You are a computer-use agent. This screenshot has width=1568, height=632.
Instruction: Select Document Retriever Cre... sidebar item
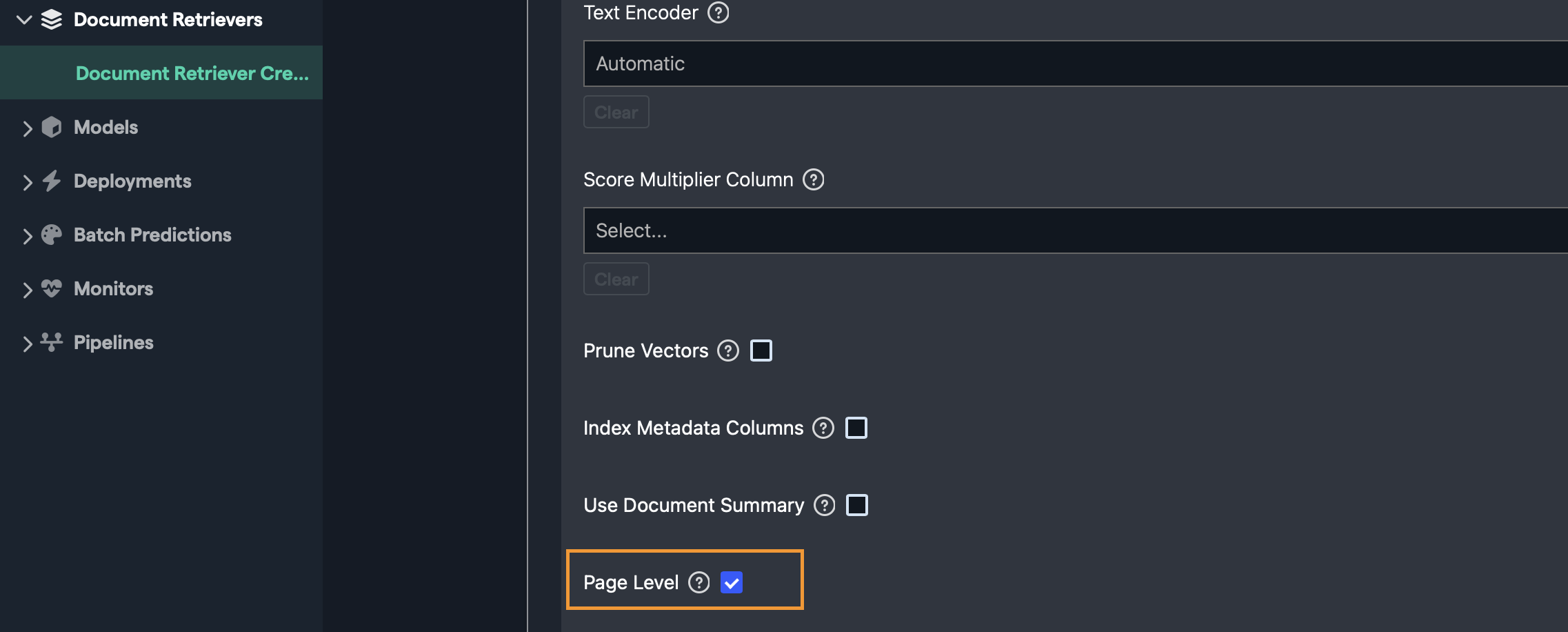(192, 73)
